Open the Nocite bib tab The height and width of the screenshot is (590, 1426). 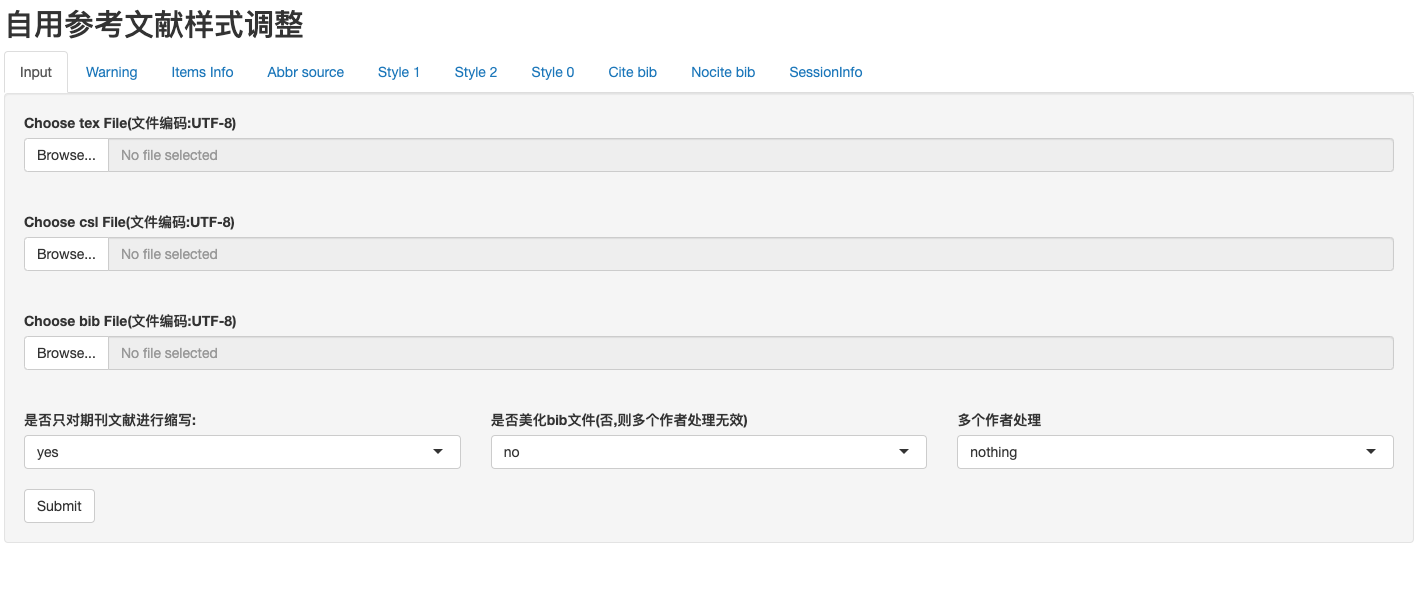tap(723, 72)
